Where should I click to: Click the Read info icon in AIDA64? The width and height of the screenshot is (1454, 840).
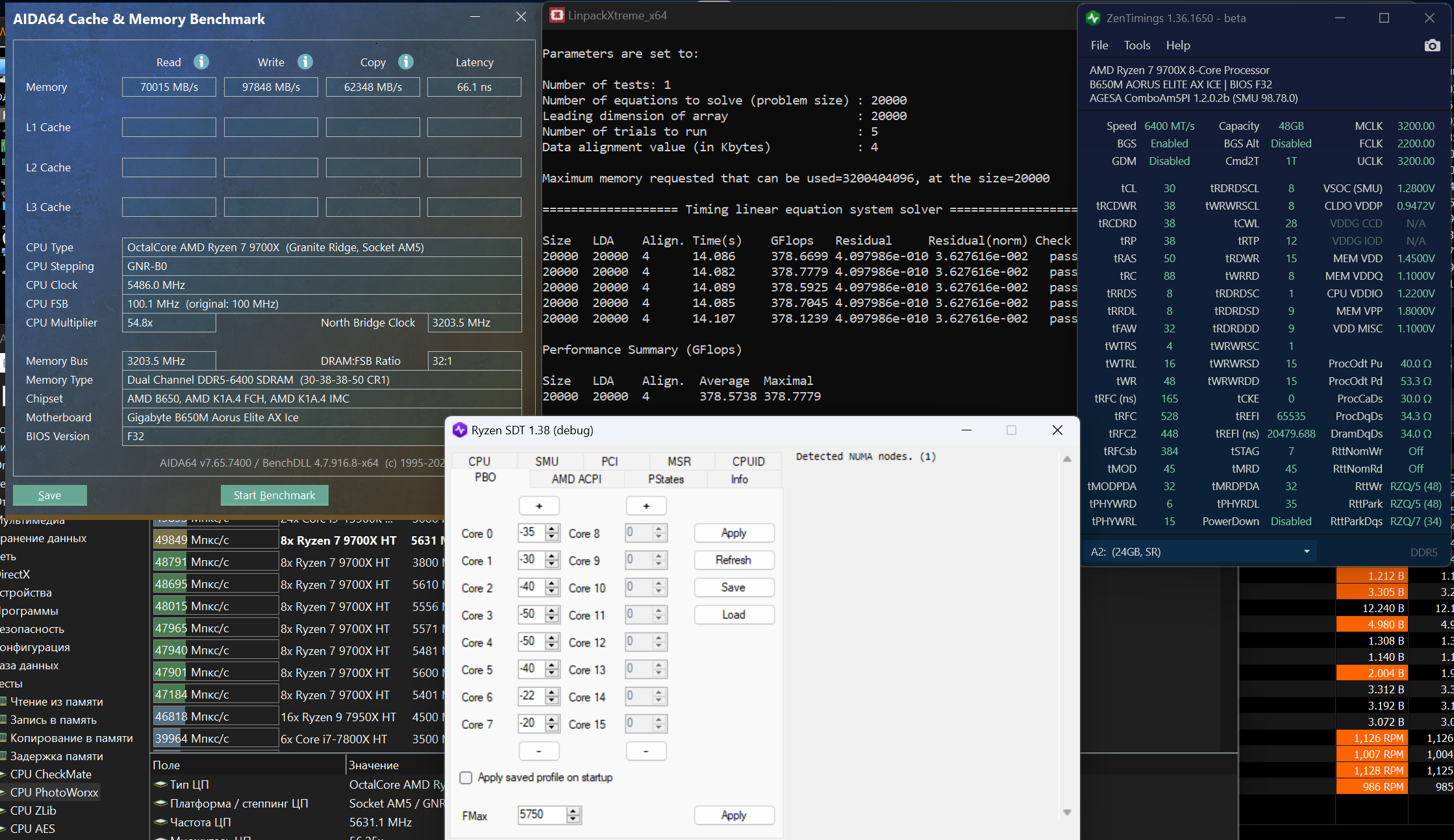pyautogui.click(x=201, y=62)
